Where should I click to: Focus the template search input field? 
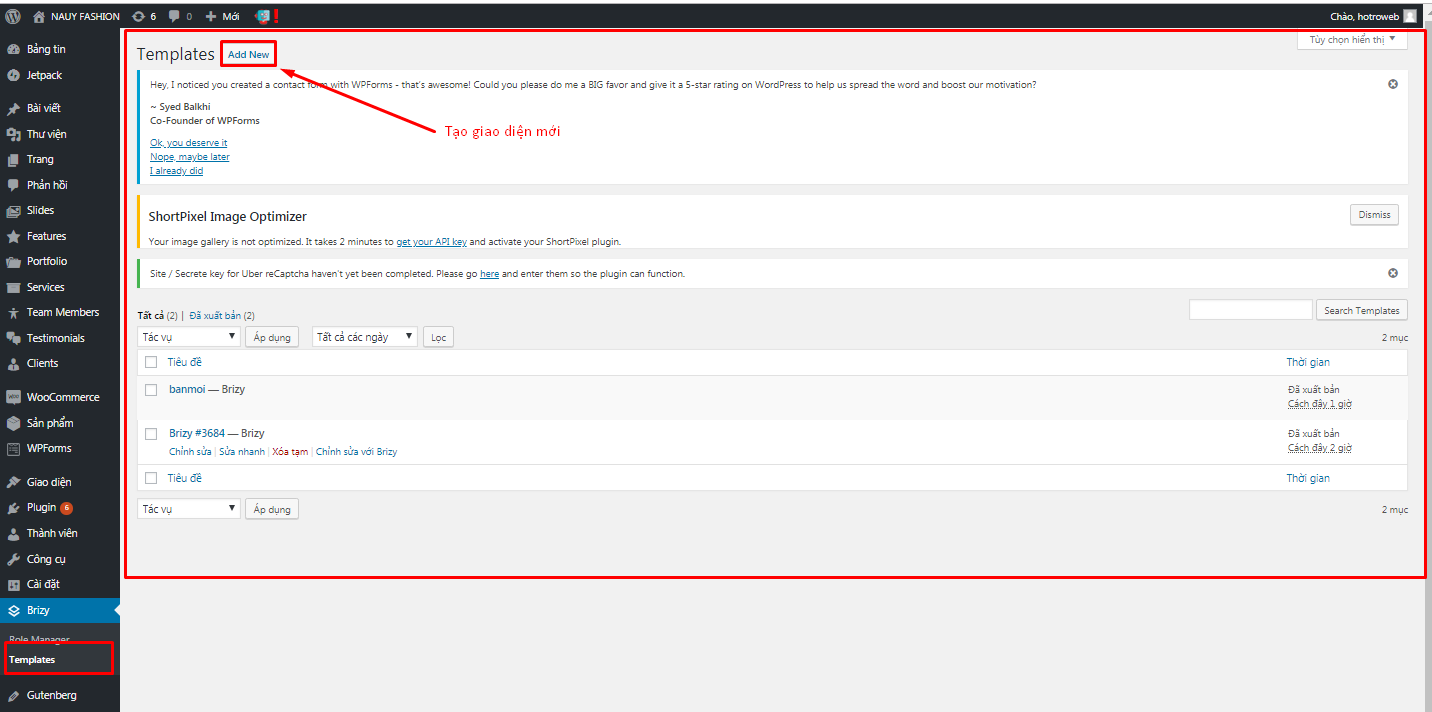(x=1250, y=310)
